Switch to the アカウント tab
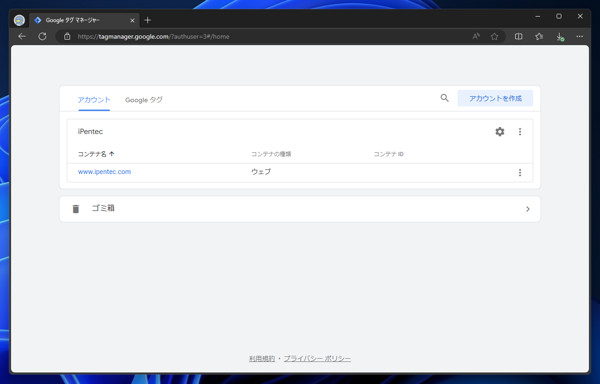The height and width of the screenshot is (384, 600). pos(94,100)
